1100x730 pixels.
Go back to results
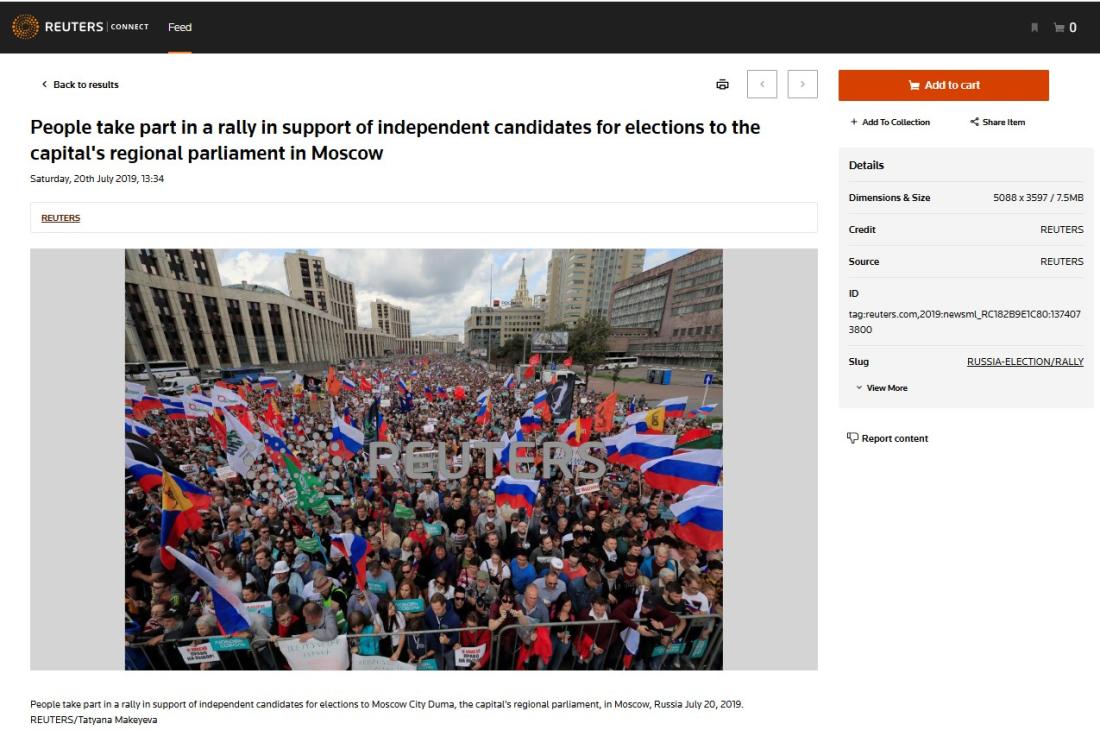80,84
